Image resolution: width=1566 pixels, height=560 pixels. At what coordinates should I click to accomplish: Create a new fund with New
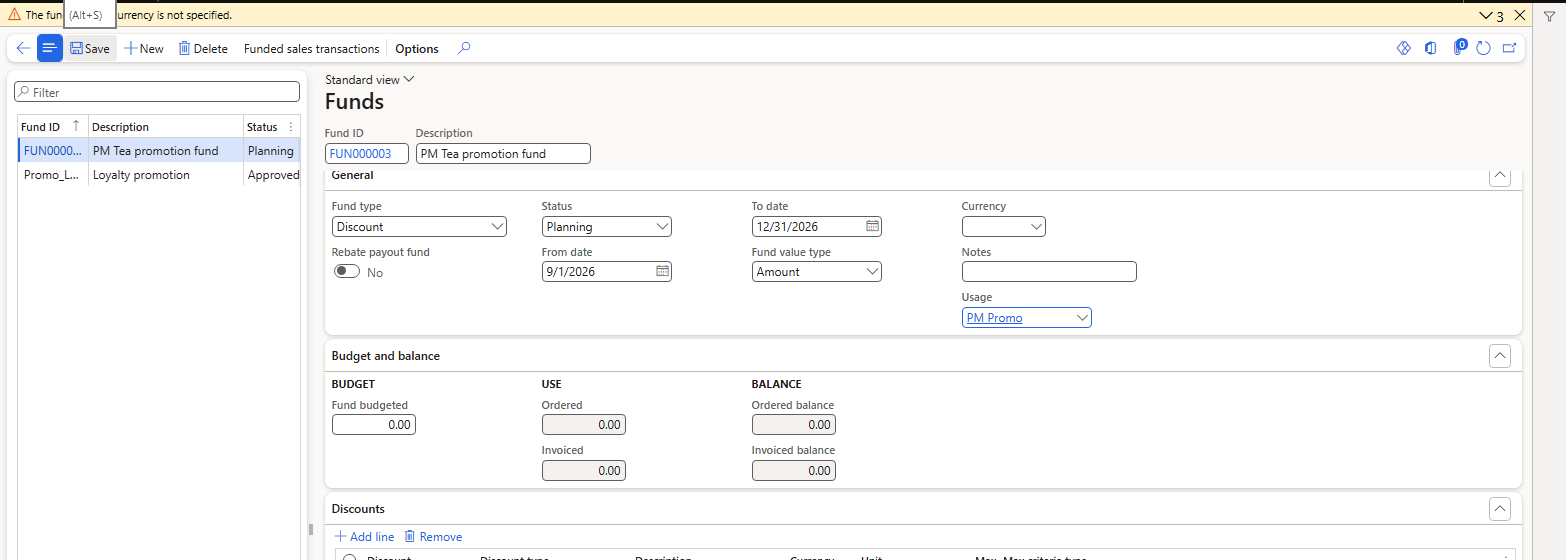pyautogui.click(x=144, y=48)
